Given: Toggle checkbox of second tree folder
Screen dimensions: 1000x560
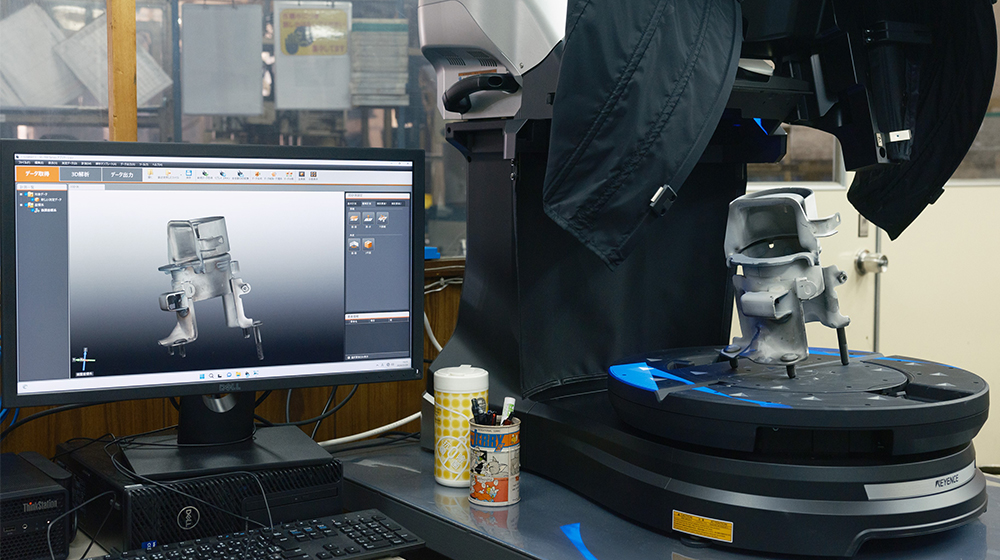Looking at the screenshot, I should tap(28, 206).
